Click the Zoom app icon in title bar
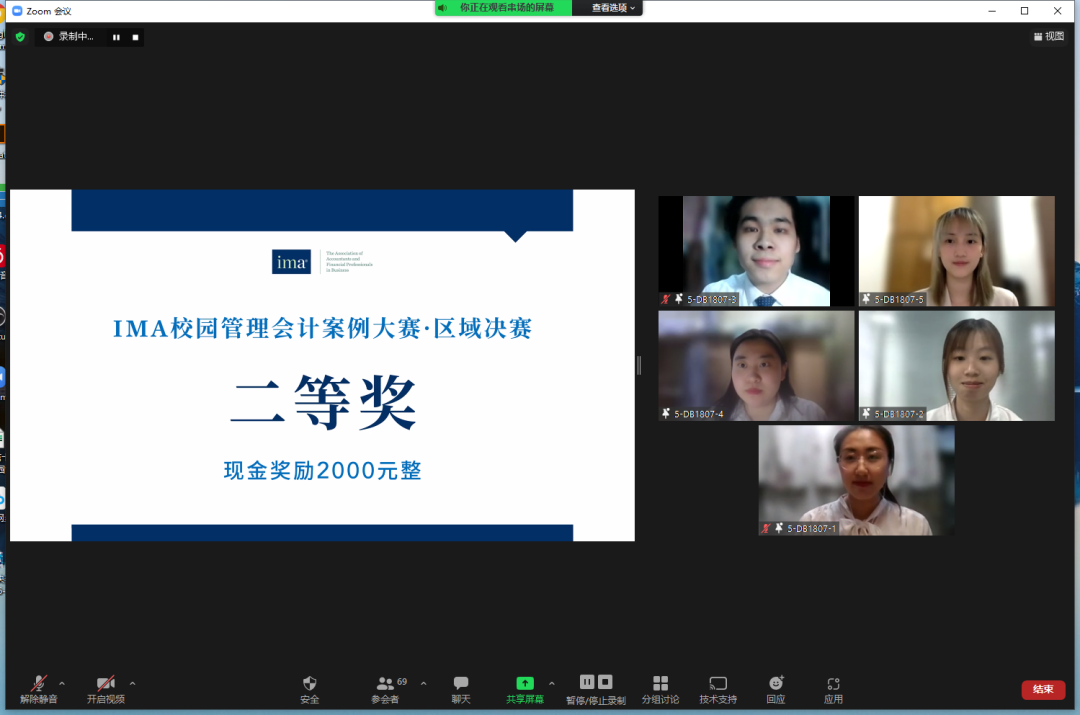This screenshot has height=715, width=1080. (x=17, y=11)
